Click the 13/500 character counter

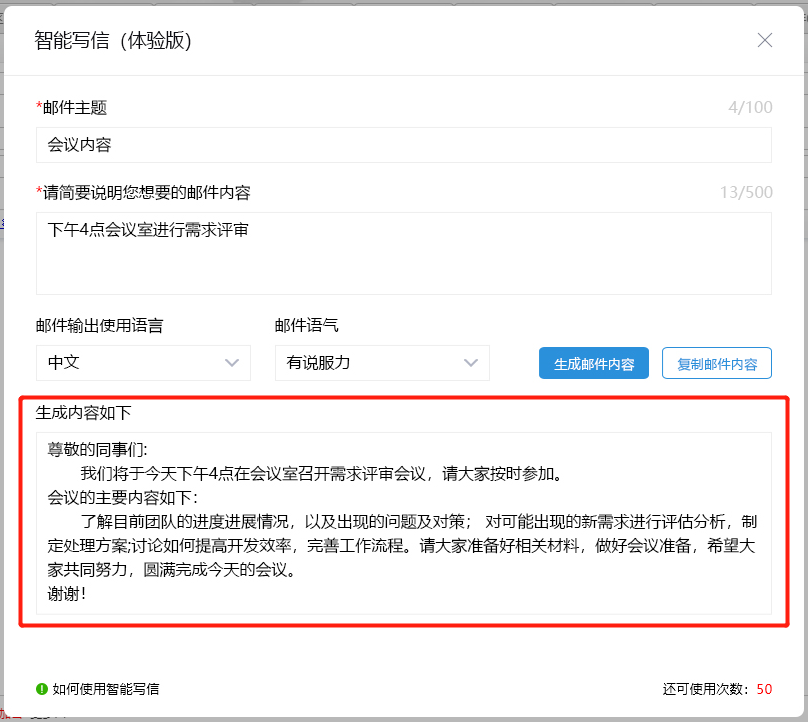746,192
